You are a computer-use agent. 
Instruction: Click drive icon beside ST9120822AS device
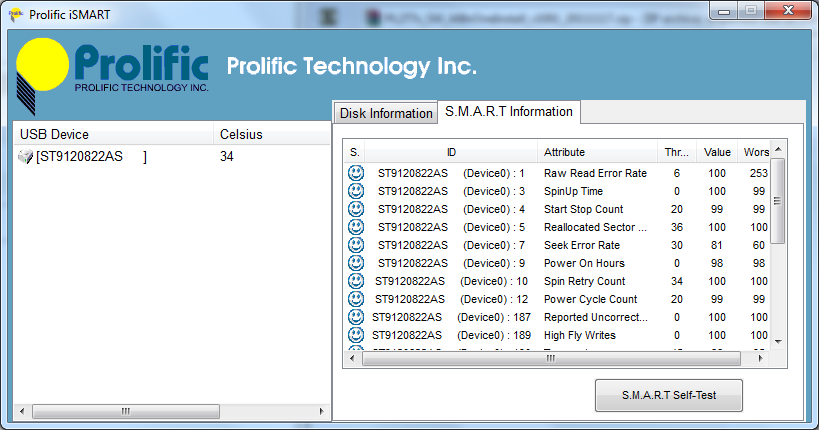(26, 157)
